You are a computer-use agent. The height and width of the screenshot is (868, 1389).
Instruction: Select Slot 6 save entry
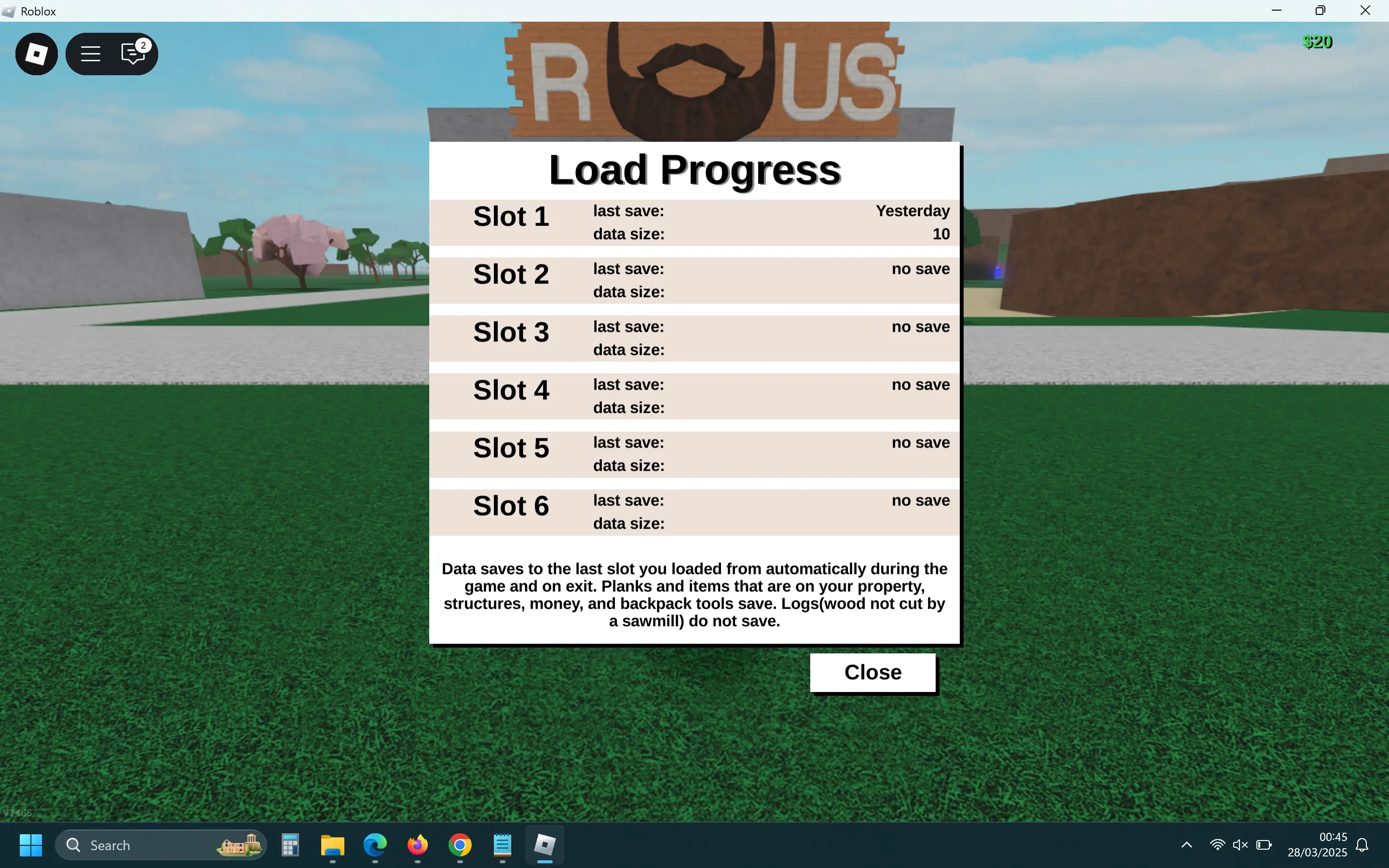(x=694, y=512)
